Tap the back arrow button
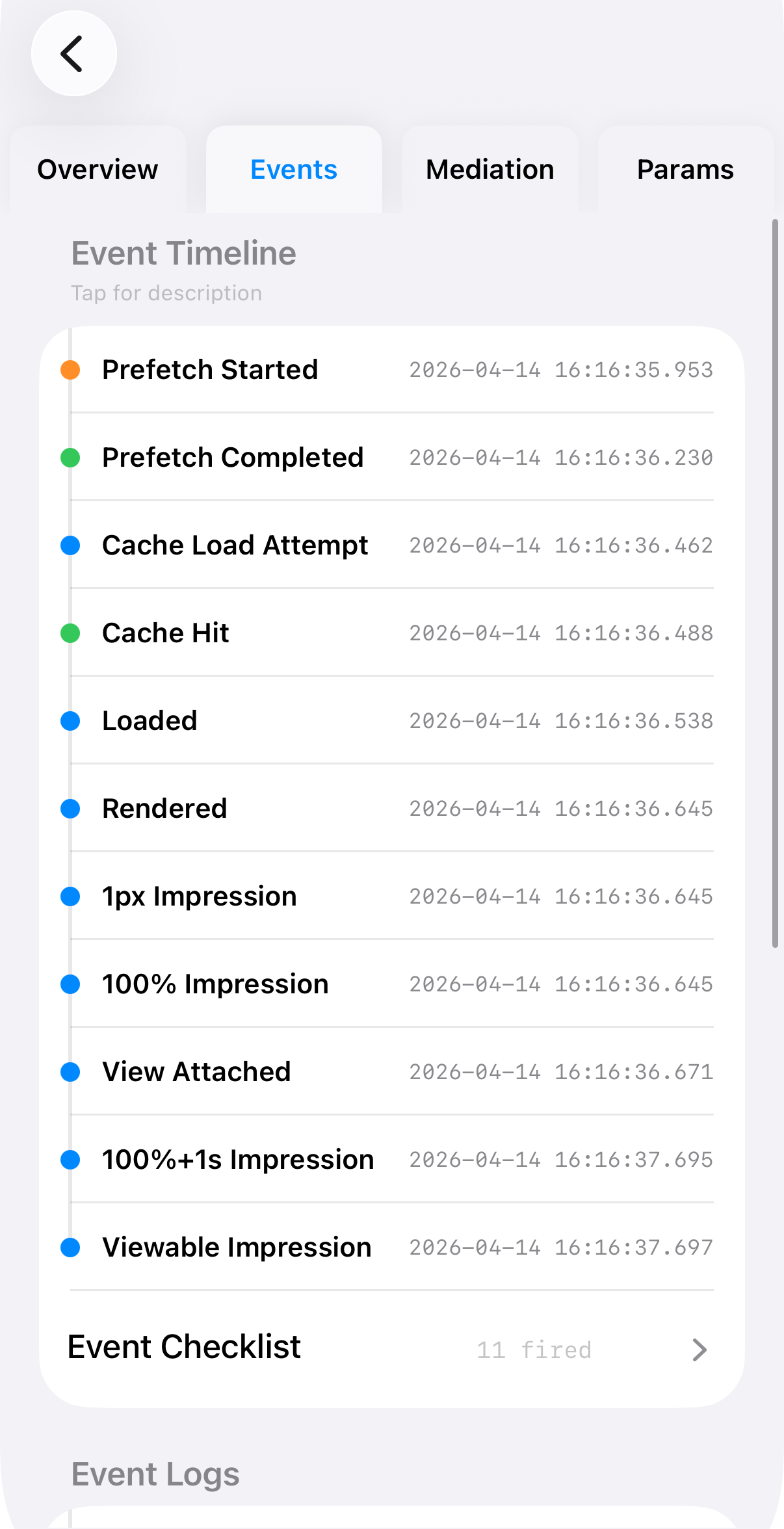This screenshot has width=784, height=1529. click(x=73, y=53)
